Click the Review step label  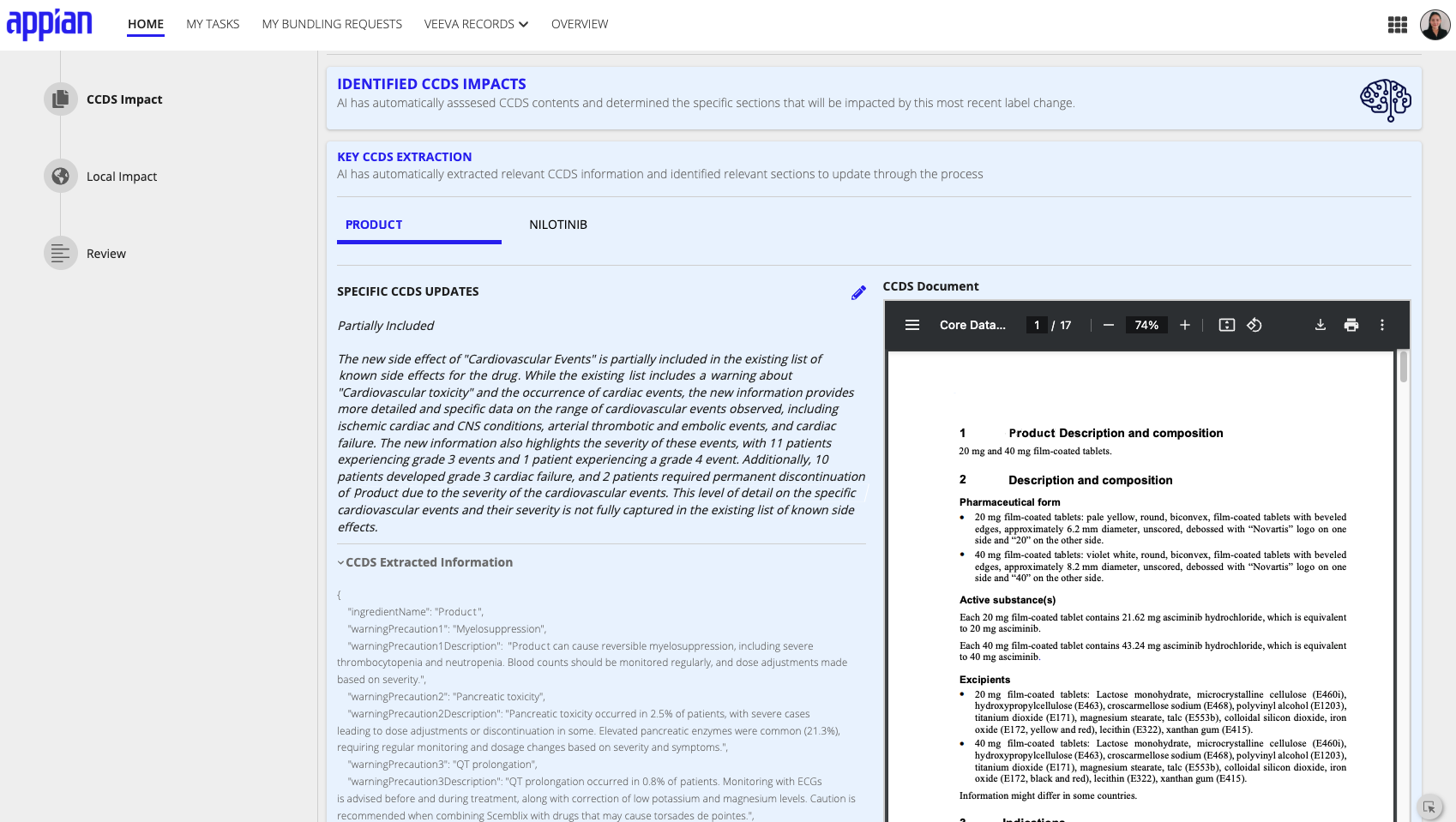106,254
